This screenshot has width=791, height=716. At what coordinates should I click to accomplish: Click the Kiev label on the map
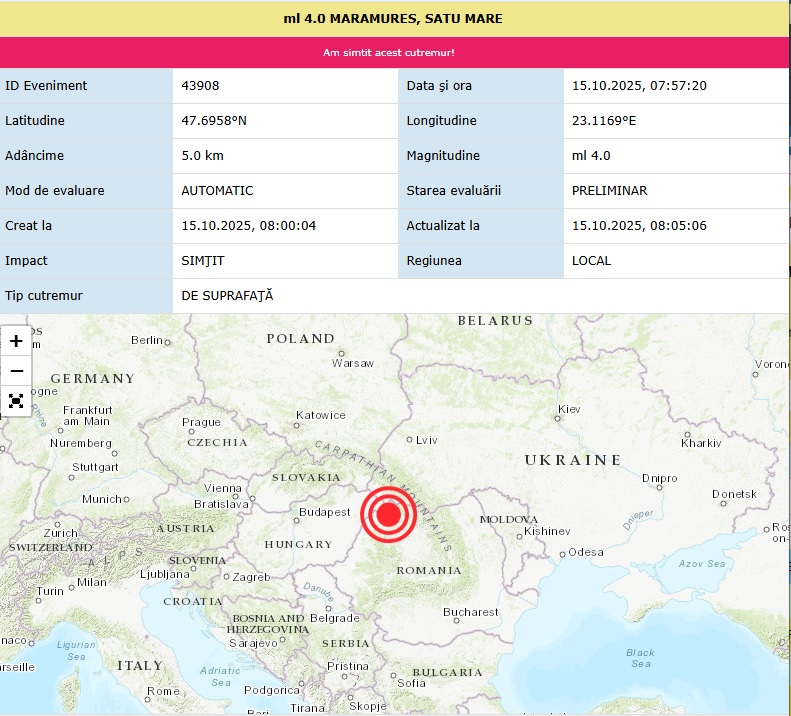pyautogui.click(x=568, y=409)
